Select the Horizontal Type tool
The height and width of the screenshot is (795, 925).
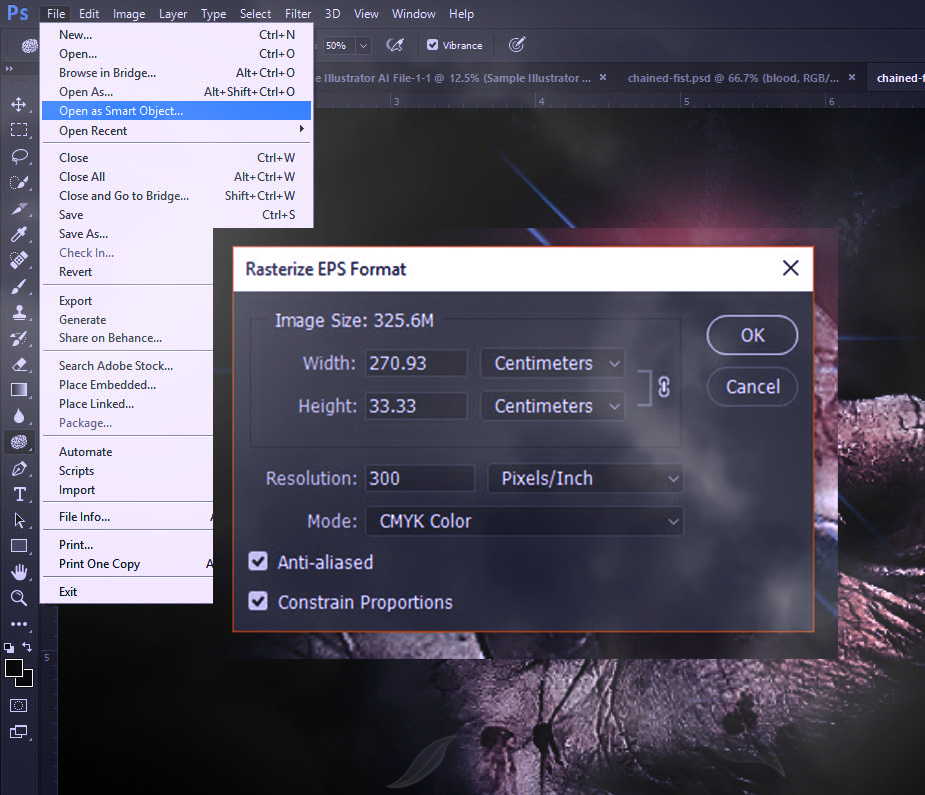(19, 495)
